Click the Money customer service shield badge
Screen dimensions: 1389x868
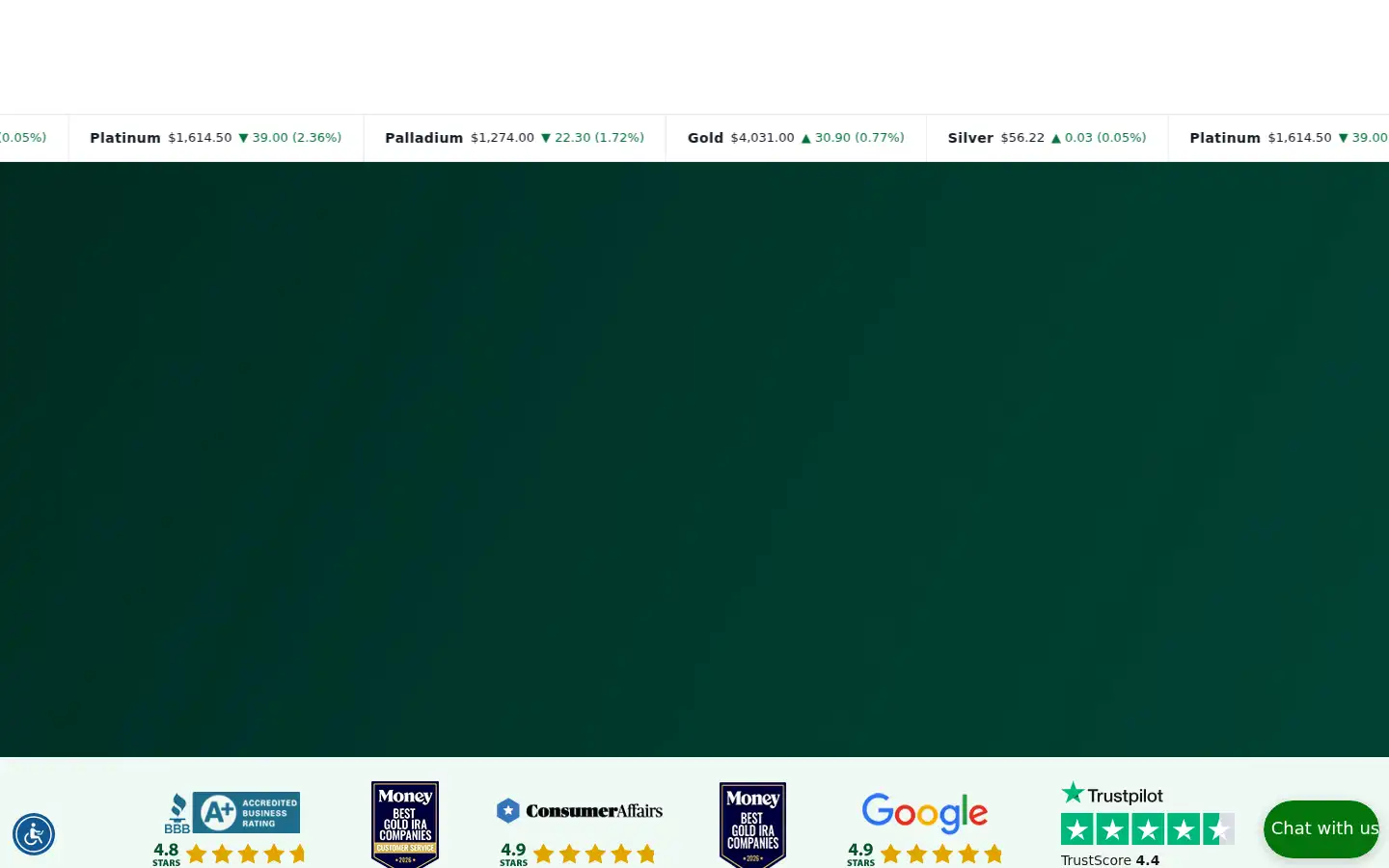click(405, 825)
